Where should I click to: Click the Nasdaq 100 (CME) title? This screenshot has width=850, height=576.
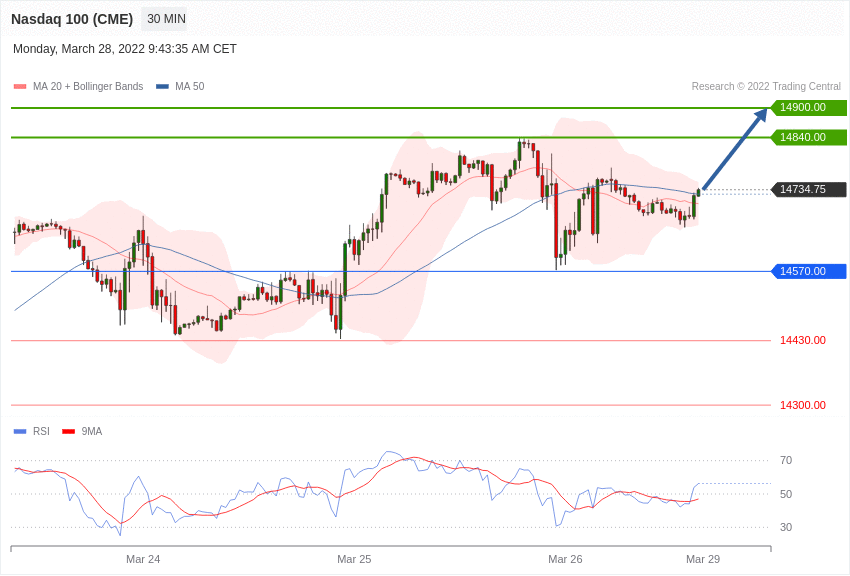(x=72, y=19)
